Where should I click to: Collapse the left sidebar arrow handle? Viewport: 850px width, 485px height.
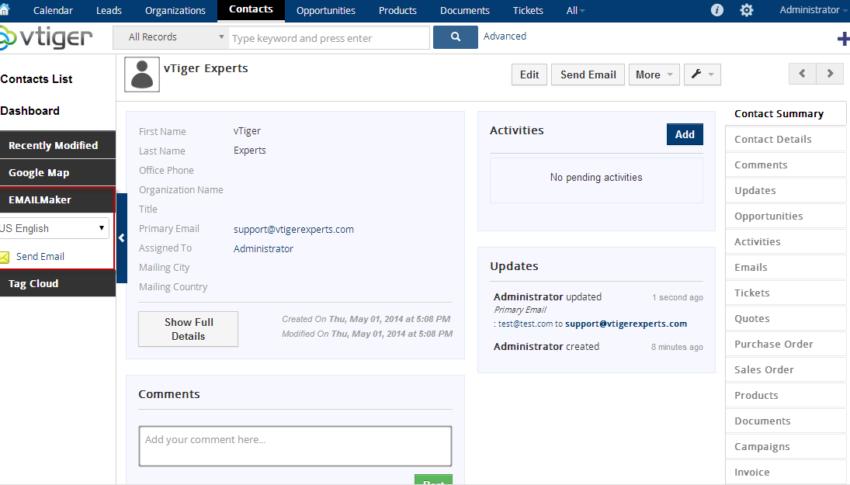(x=121, y=238)
